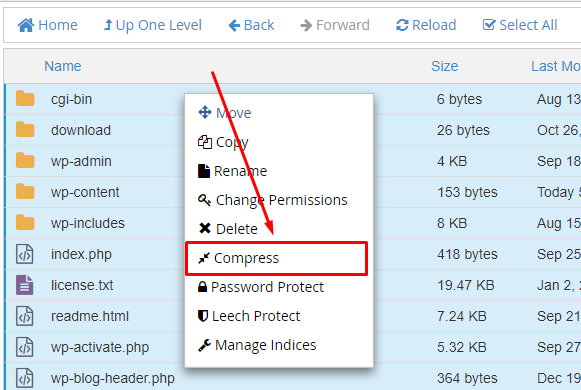The height and width of the screenshot is (390, 581).
Task: Sort files by the Name column header
Action: point(63,66)
